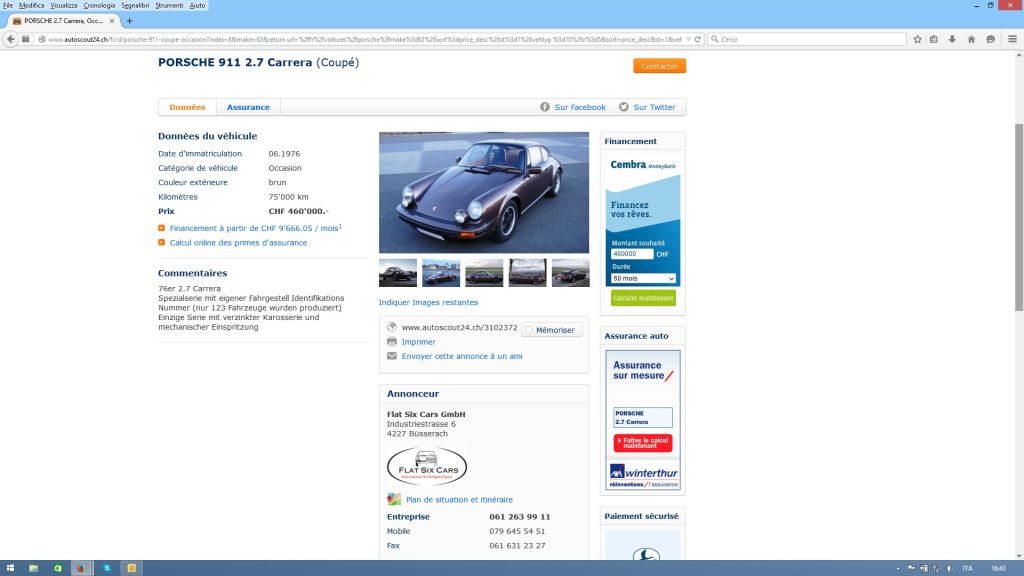Viewport: 1024px width, 576px height.
Task: Open Calcul online des primes d'assurance link
Action: pyautogui.click(x=238, y=242)
